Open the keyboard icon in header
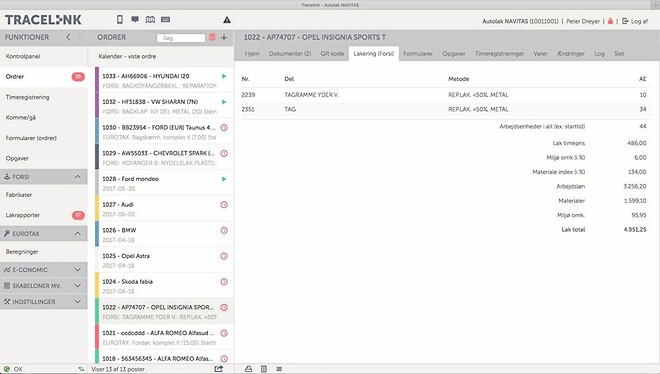 tap(166, 19)
